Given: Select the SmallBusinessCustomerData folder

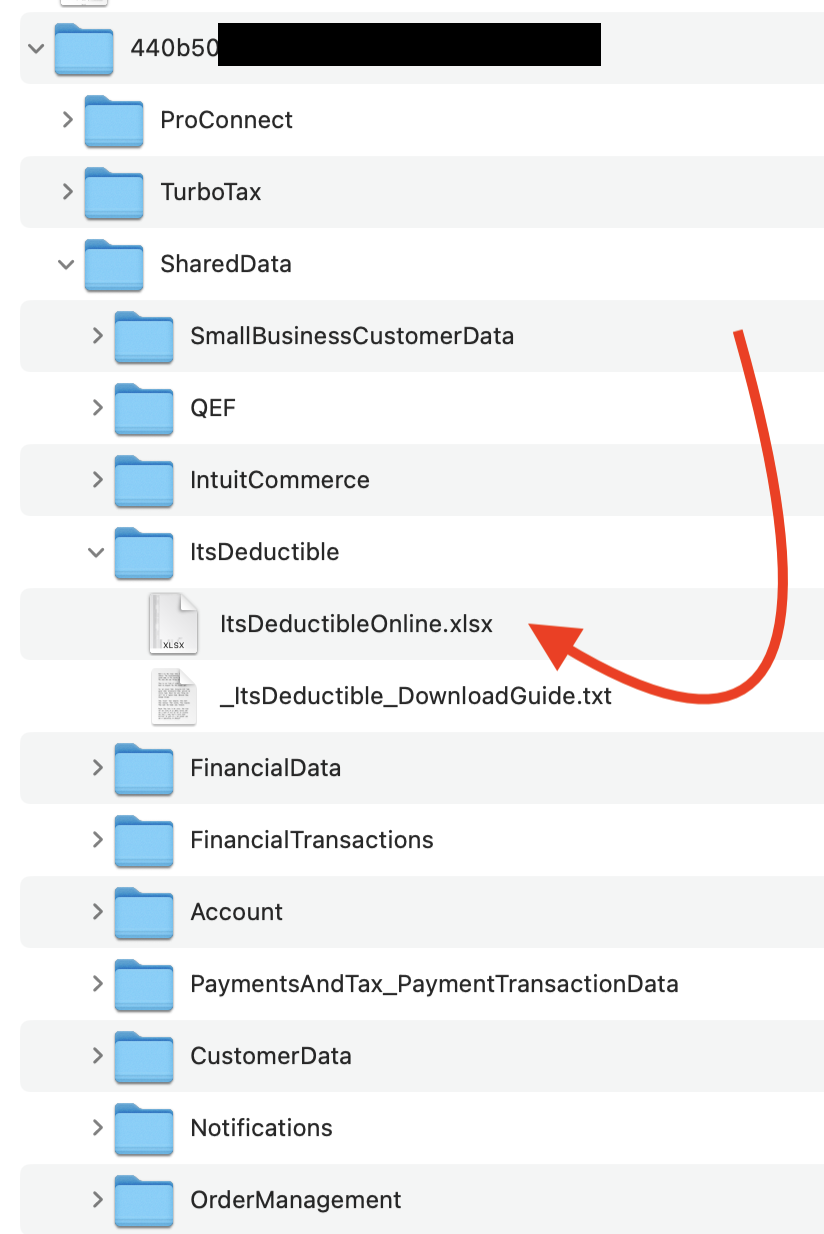Looking at the screenshot, I should click(x=352, y=336).
